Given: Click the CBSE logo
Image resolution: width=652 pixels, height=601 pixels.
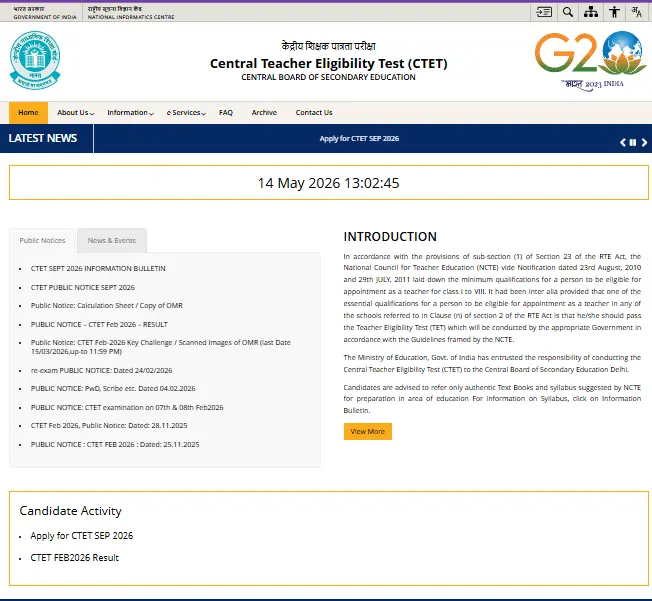Looking at the screenshot, I should coord(35,60).
